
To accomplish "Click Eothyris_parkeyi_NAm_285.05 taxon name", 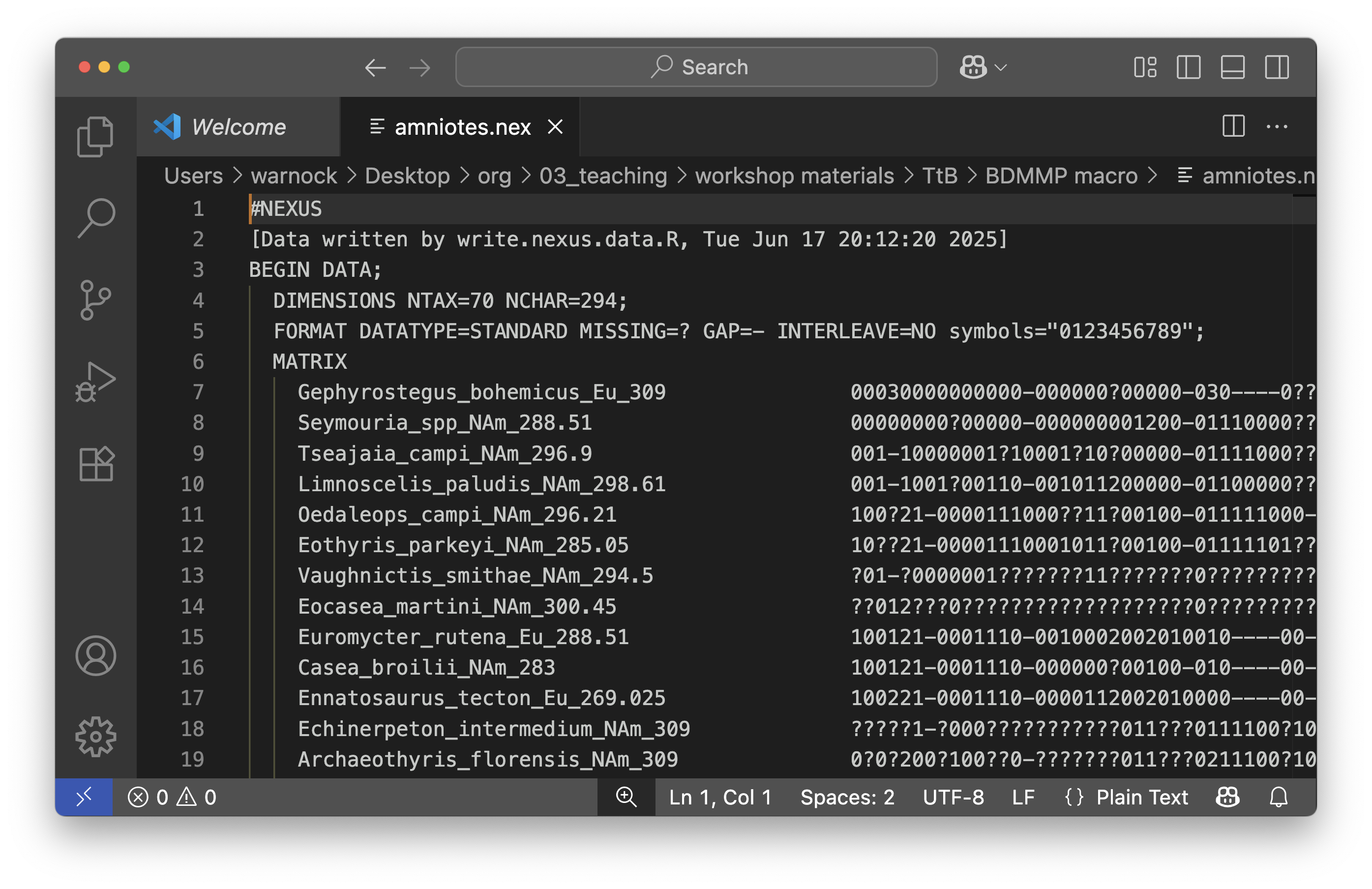I will point(463,545).
